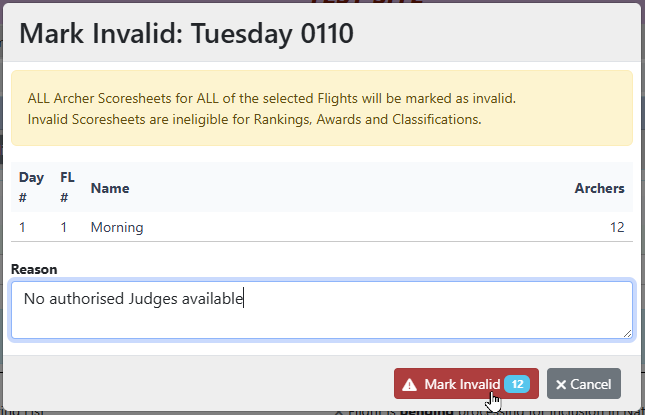
Task: Click the blue 12 badge on Mark Invalid
Action: pyautogui.click(x=516, y=384)
